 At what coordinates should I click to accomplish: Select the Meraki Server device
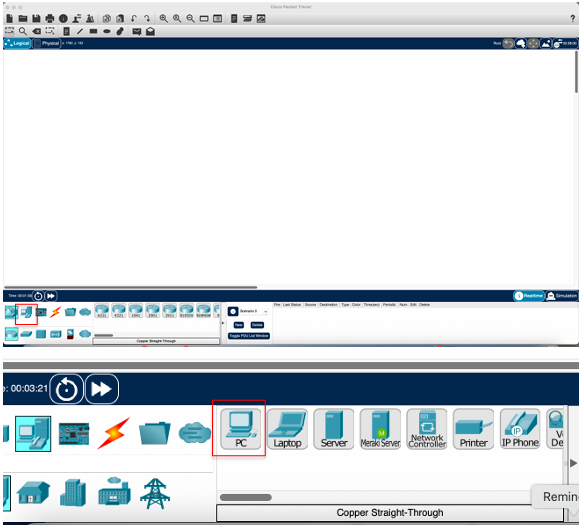tap(380, 429)
